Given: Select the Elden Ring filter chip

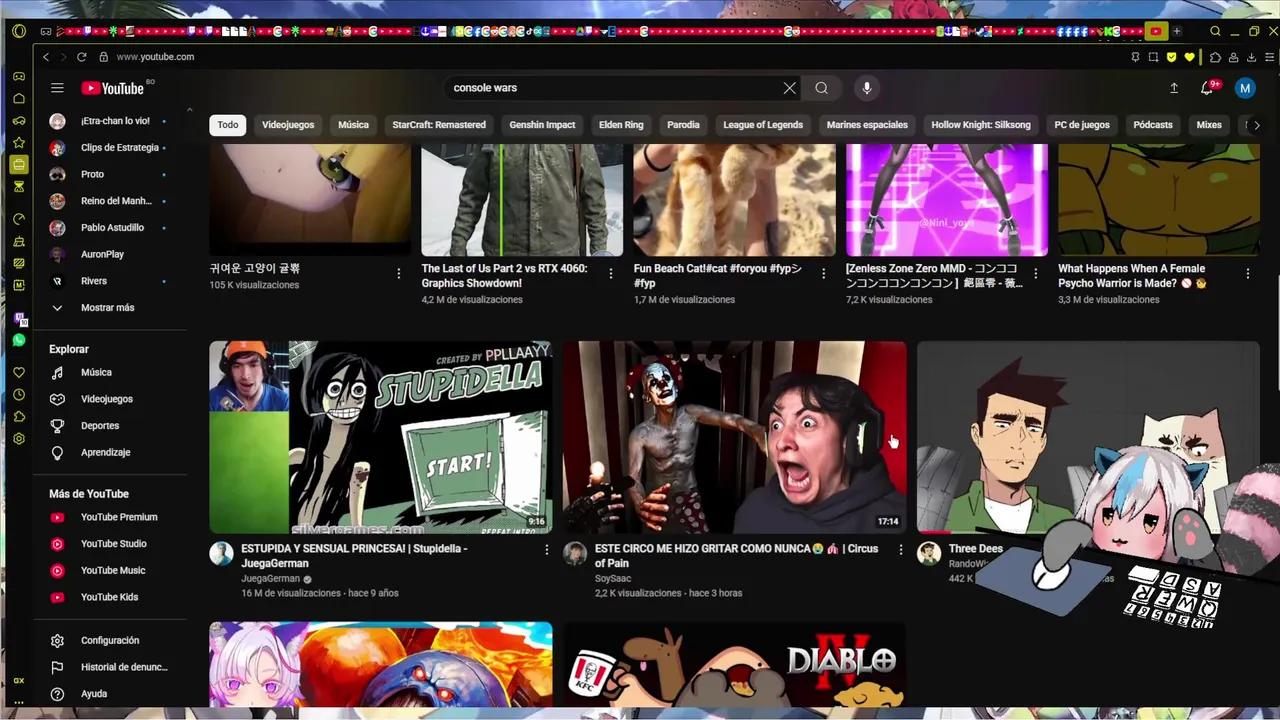Looking at the screenshot, I should pyautogui.click(x=621, y=125).
